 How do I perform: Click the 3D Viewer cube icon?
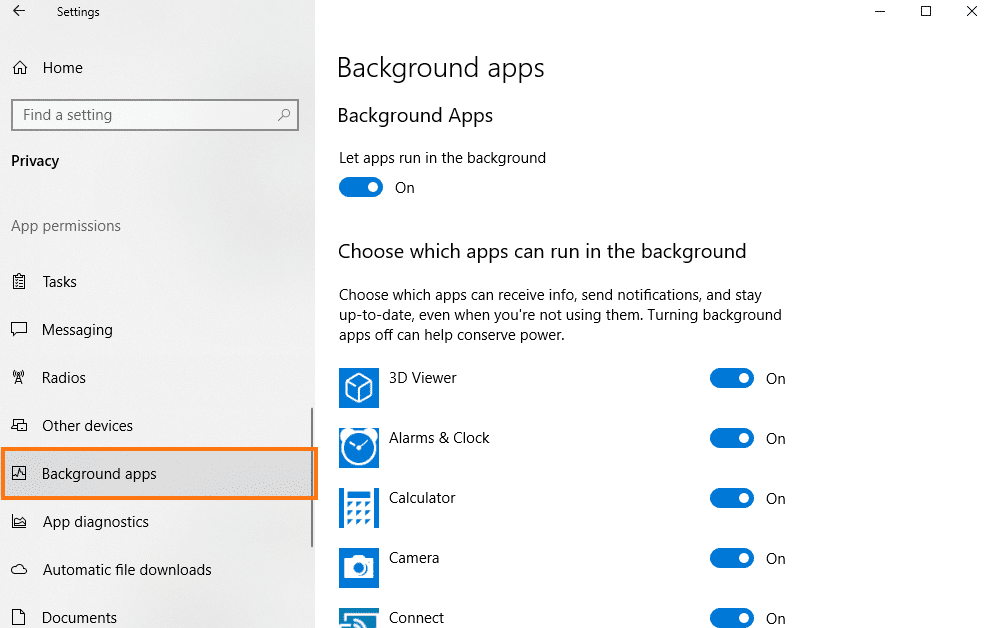[359, 388]
